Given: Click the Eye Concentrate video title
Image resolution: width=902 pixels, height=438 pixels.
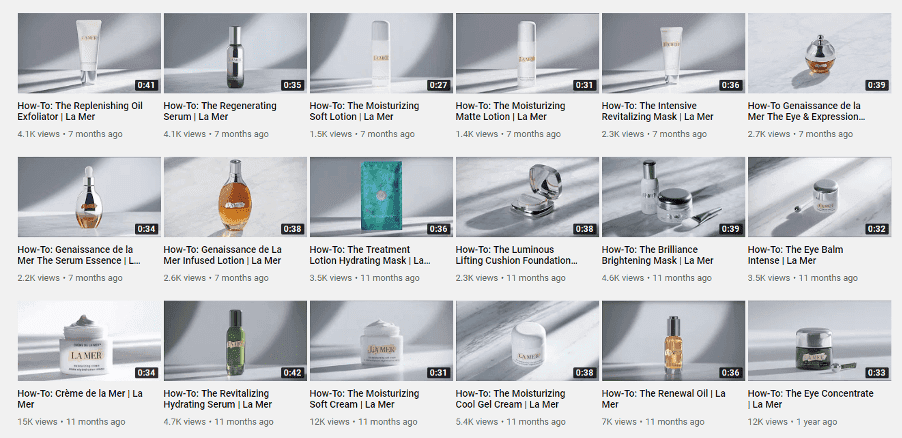Looking at the screenshot, I should coord(811,399).
